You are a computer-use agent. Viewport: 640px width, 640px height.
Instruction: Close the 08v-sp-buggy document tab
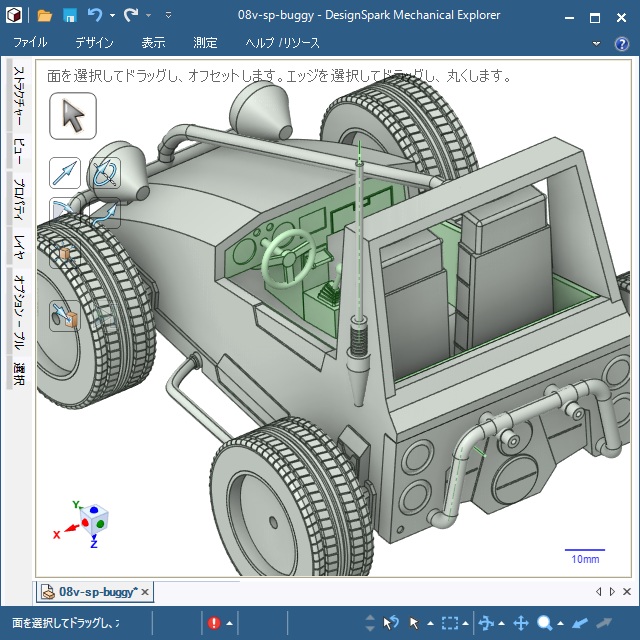click(x=145, y=592)
